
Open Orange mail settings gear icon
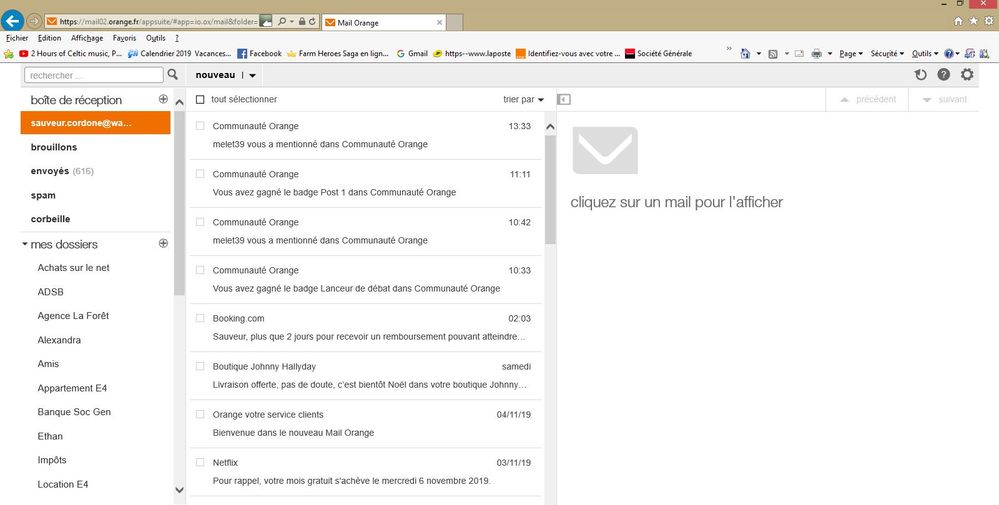[967, 75]
